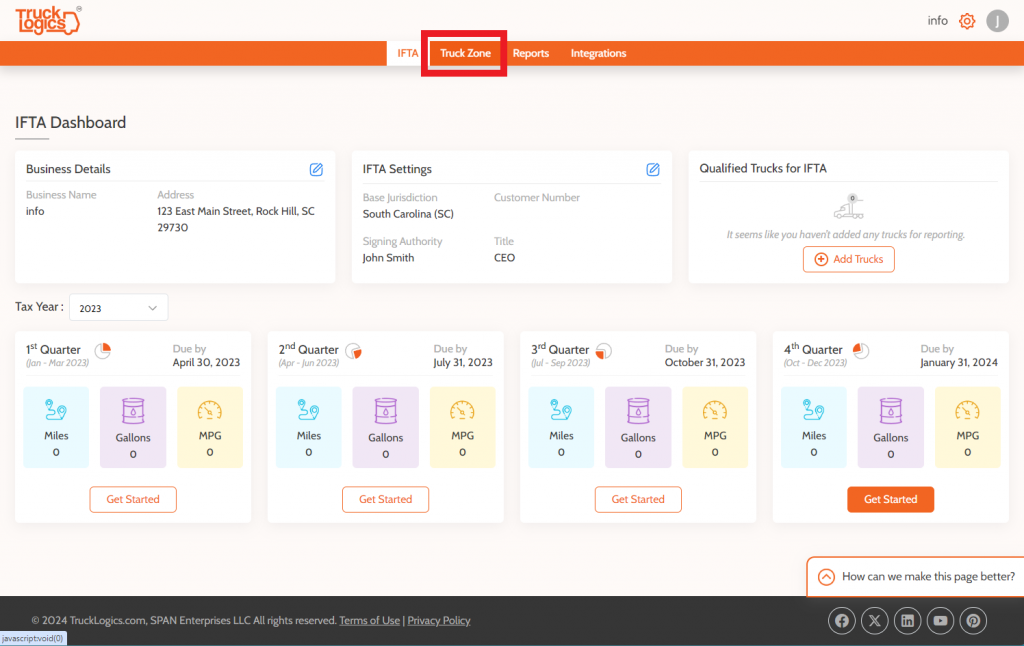Click the 2nd Quarter MPG tile
Viewport: 1024px width, 646px height.
(462, 427)
